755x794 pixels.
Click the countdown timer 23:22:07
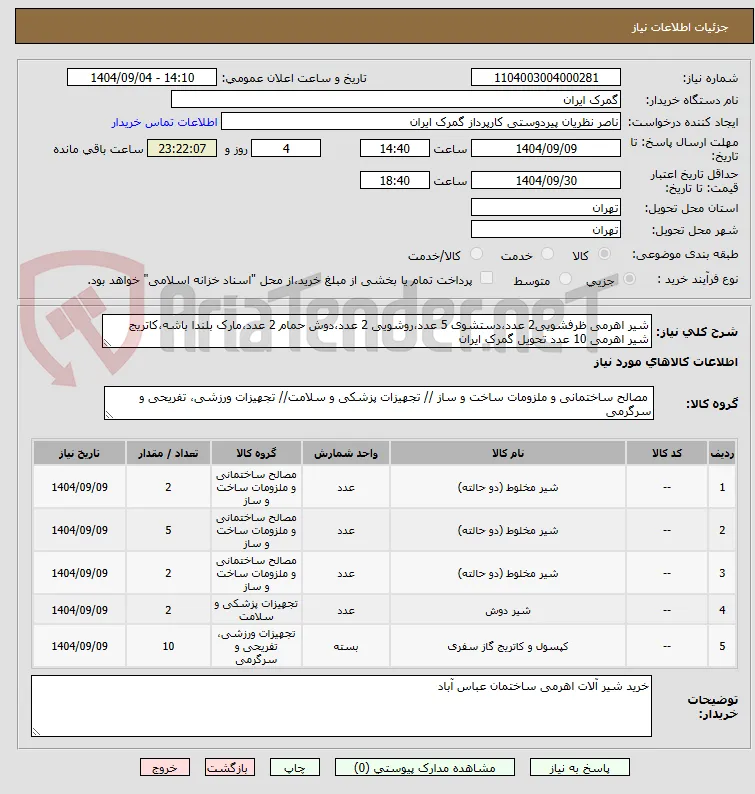point(182,148)
